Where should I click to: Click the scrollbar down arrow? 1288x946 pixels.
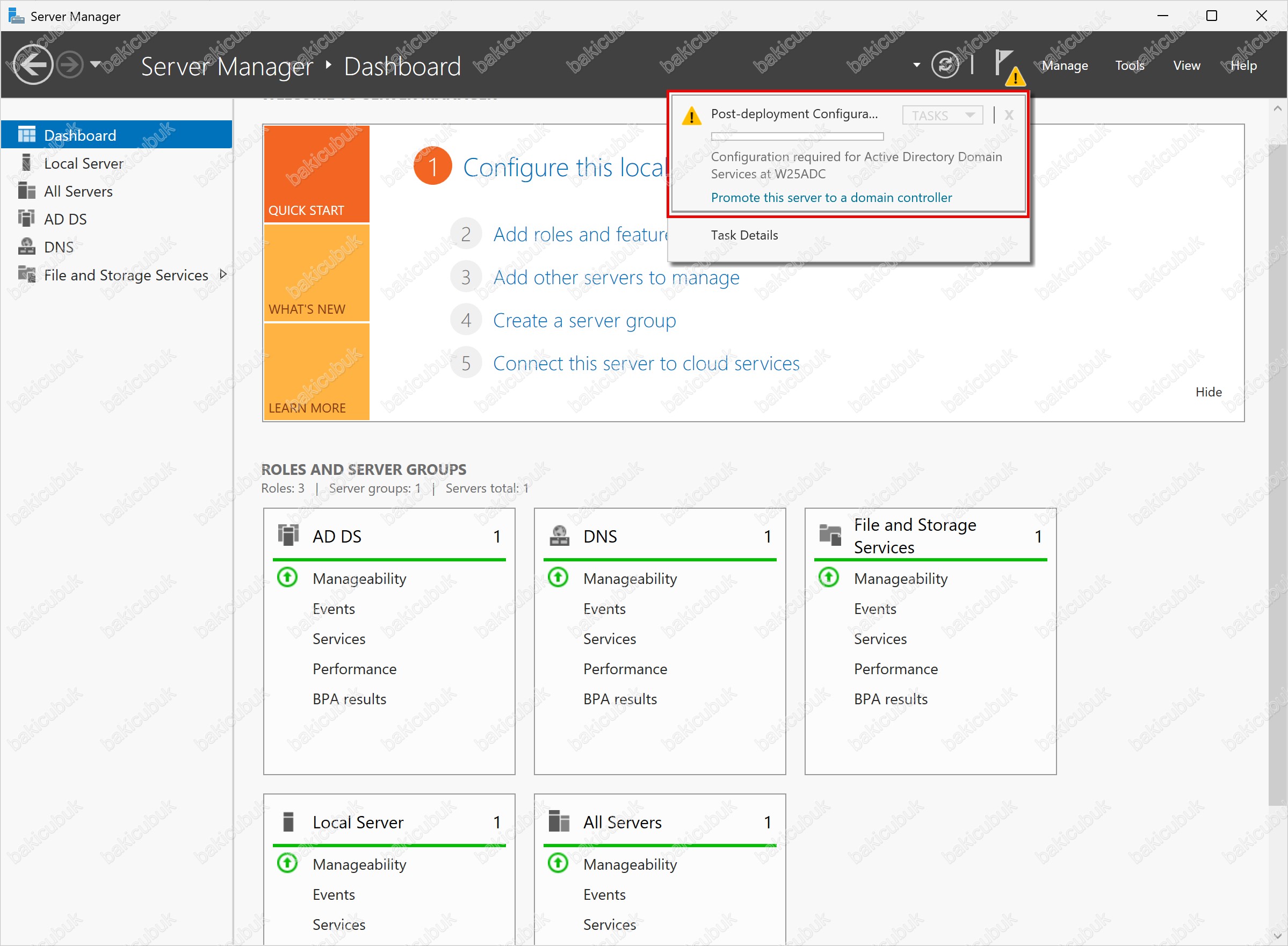(1277, 935)
